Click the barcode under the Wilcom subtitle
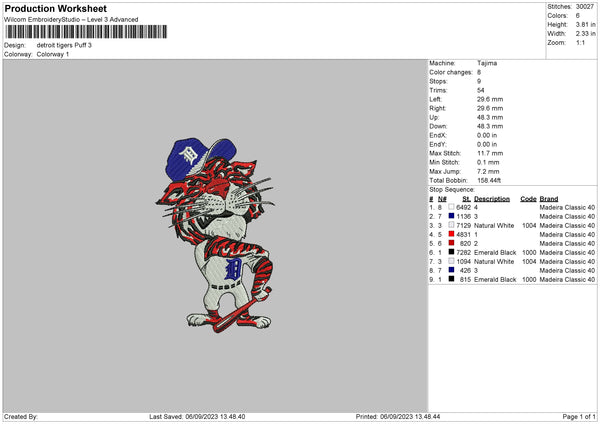 click(x=86, y=32)
